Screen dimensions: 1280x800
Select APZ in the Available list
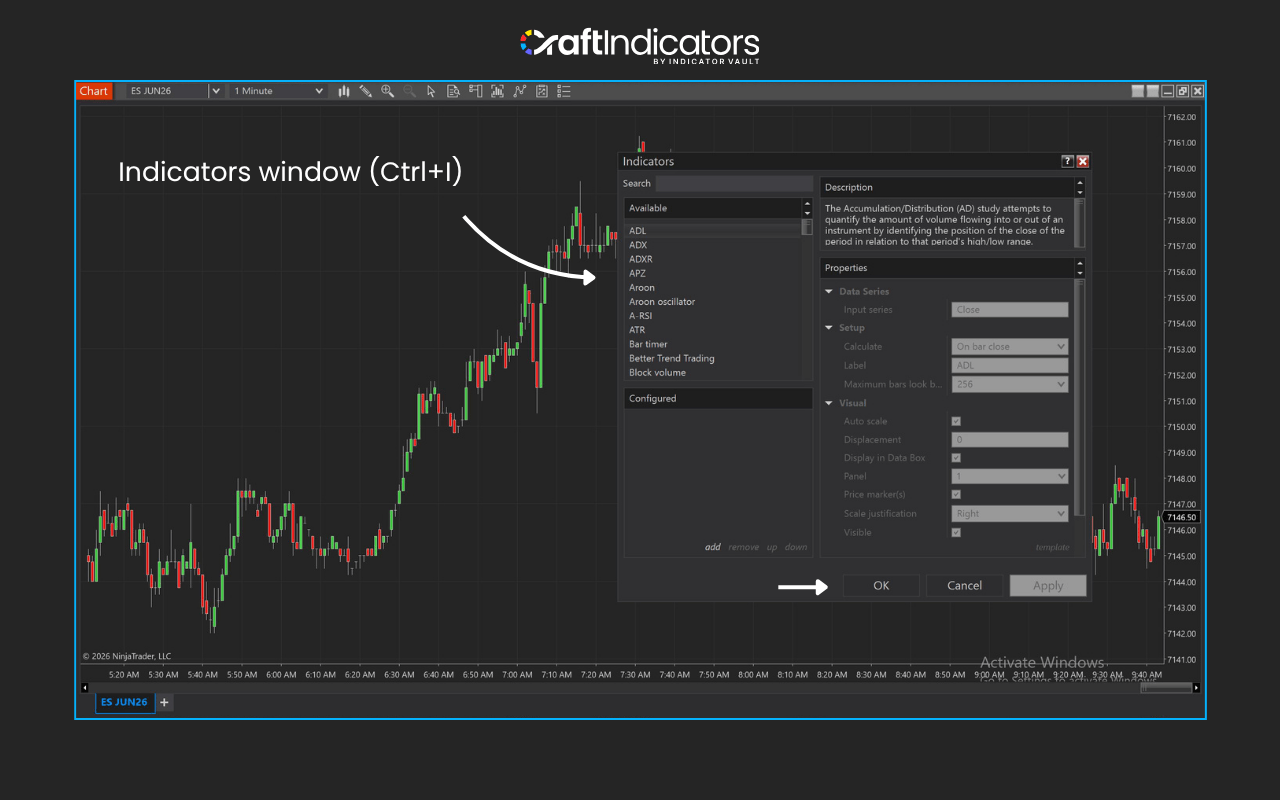[x=714, y=273]
